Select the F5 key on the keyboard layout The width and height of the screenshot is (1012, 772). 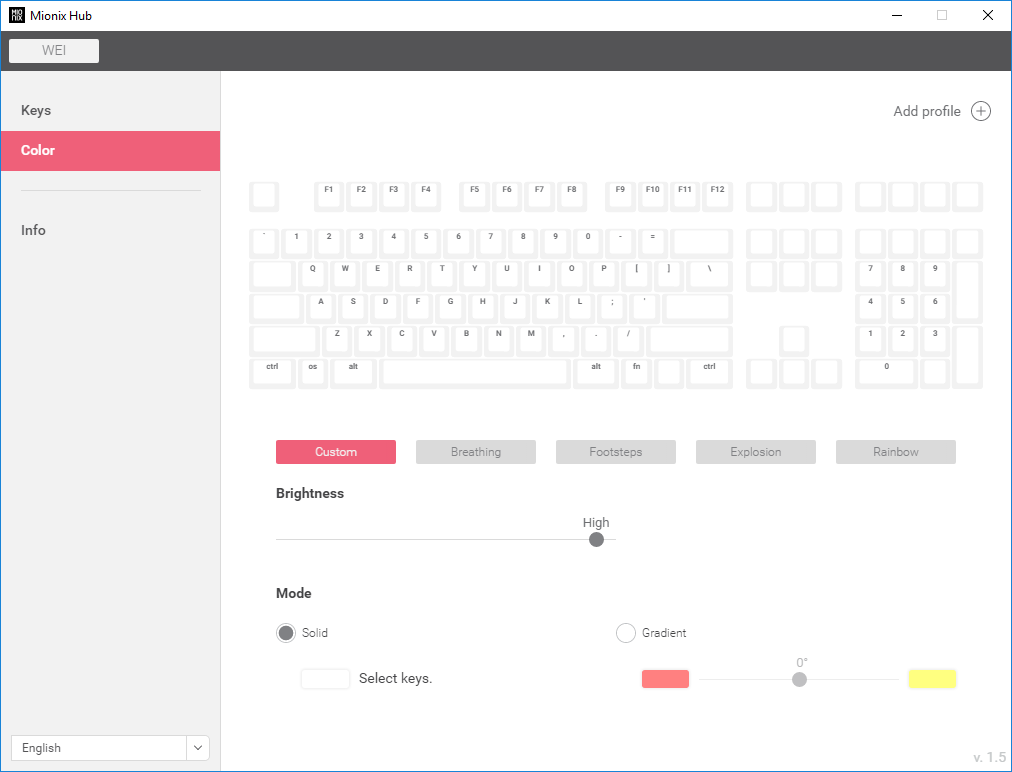[x=474, y=197]
